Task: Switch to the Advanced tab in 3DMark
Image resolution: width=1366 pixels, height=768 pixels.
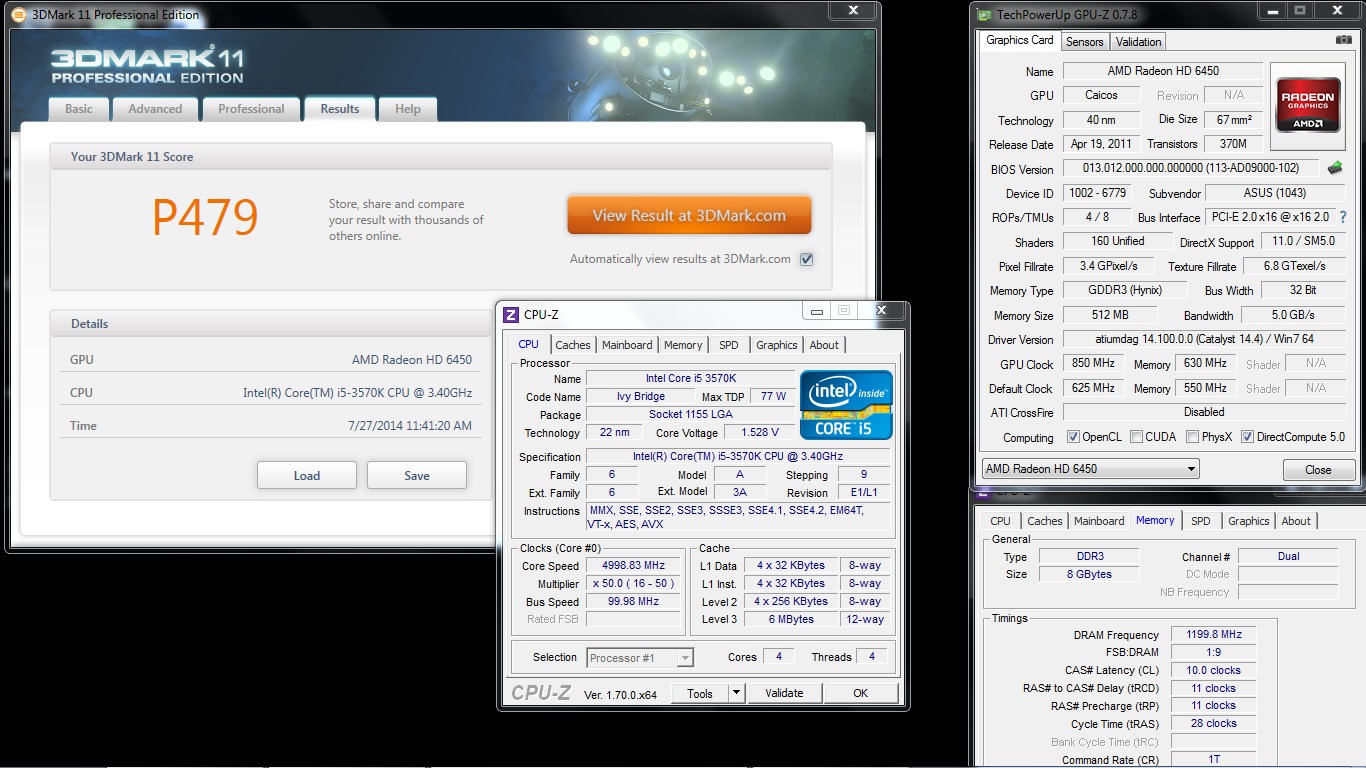Action: pos(155,109)
